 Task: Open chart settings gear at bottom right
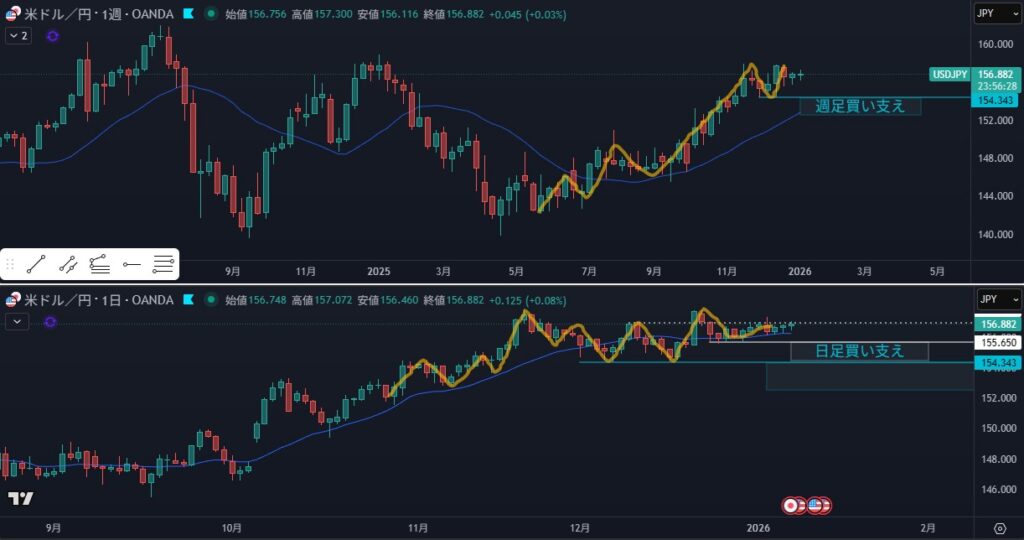pos(999,528)
